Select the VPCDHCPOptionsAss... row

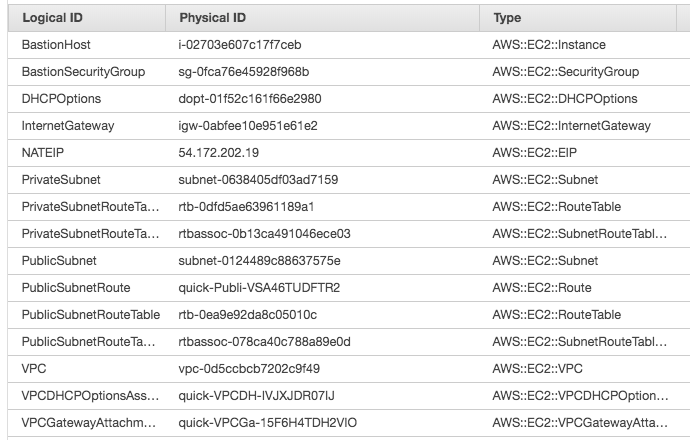pos(349,396)
